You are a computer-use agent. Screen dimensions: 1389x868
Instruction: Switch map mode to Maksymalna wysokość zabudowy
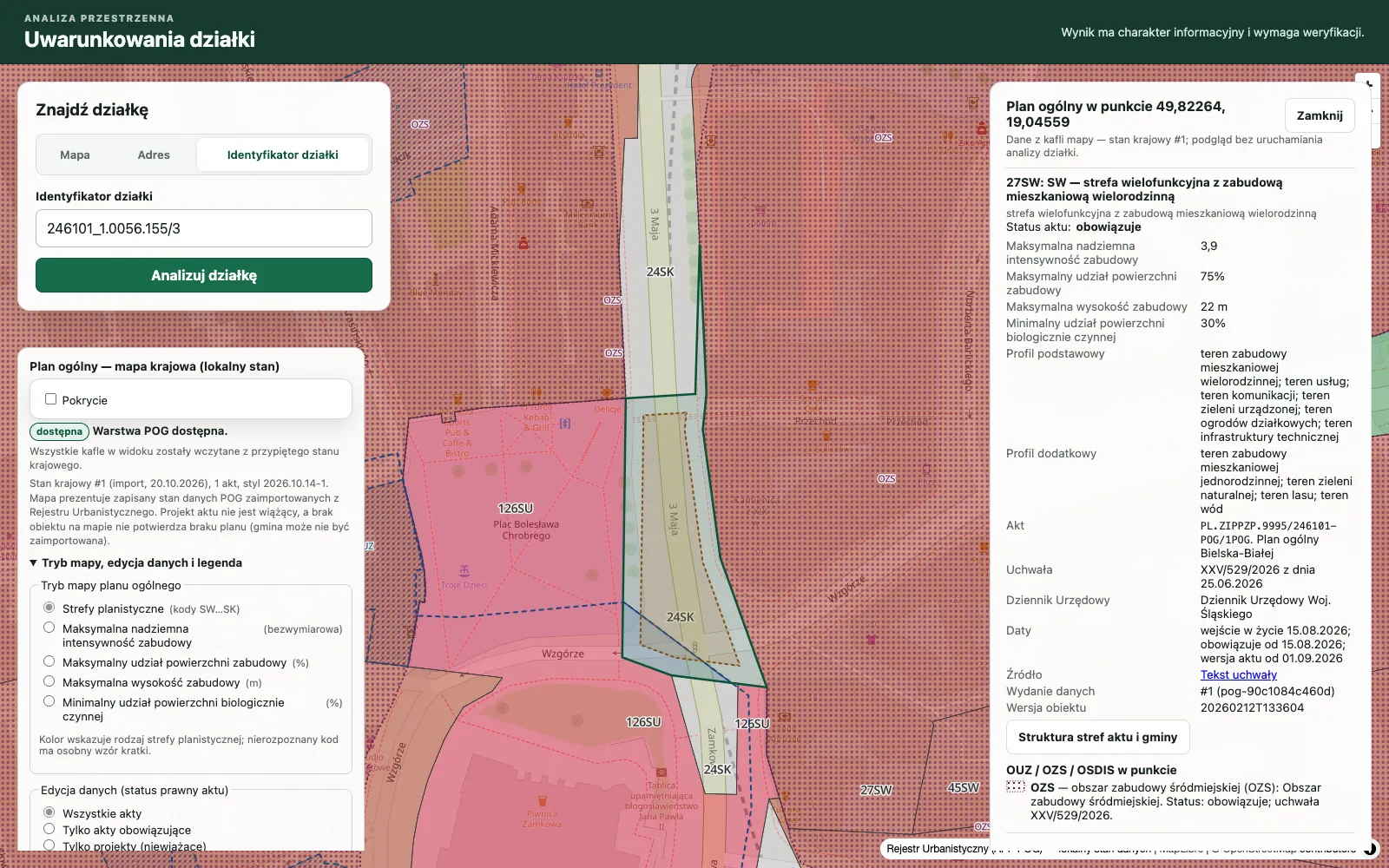tap(49, 681)
